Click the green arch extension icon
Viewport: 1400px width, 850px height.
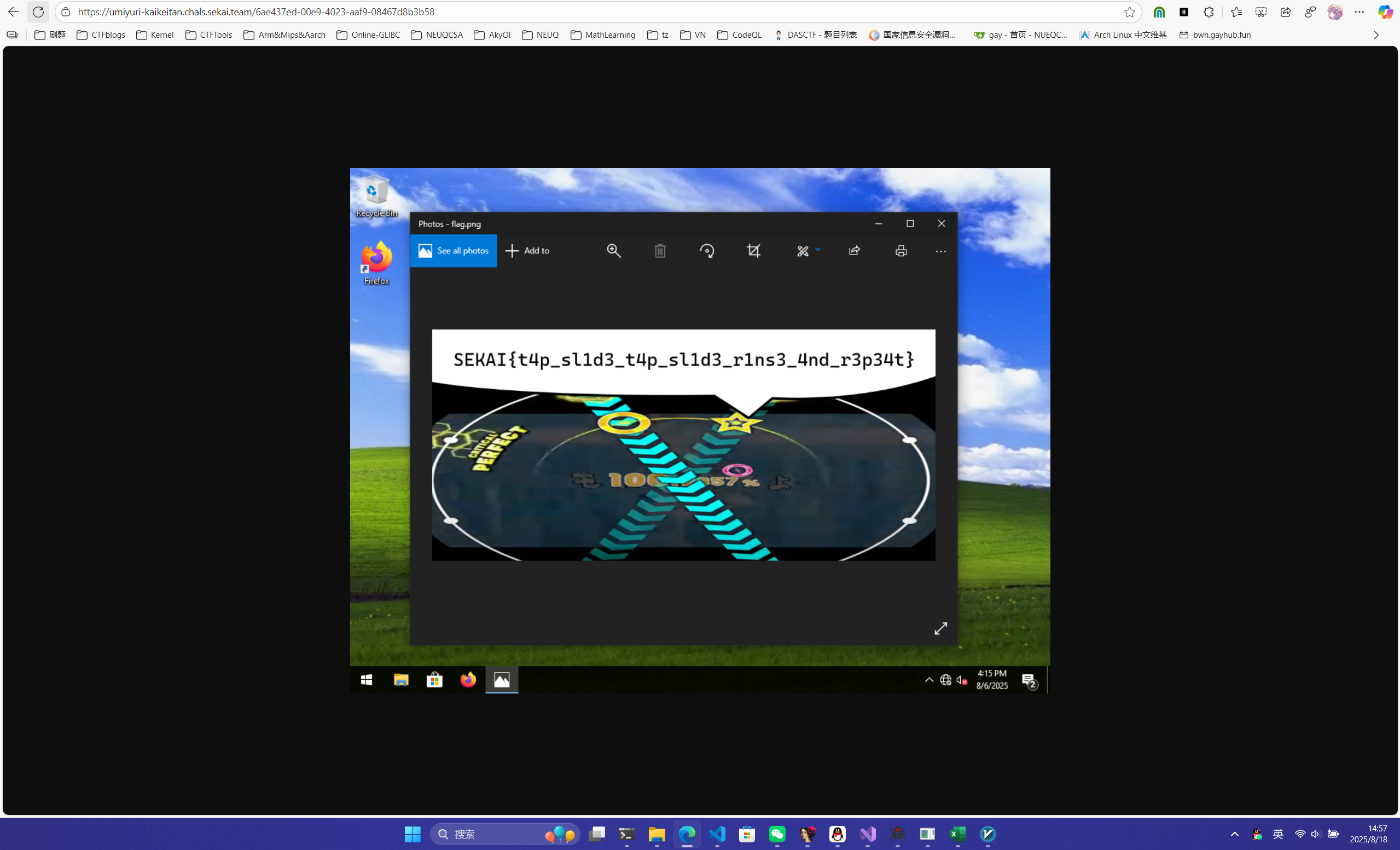1159,12
